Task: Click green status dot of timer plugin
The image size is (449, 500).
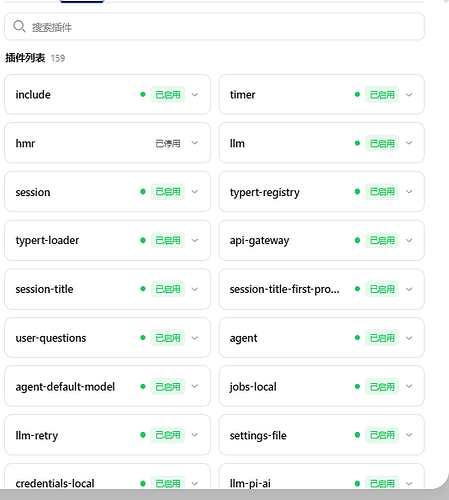Action: [357, 94]
